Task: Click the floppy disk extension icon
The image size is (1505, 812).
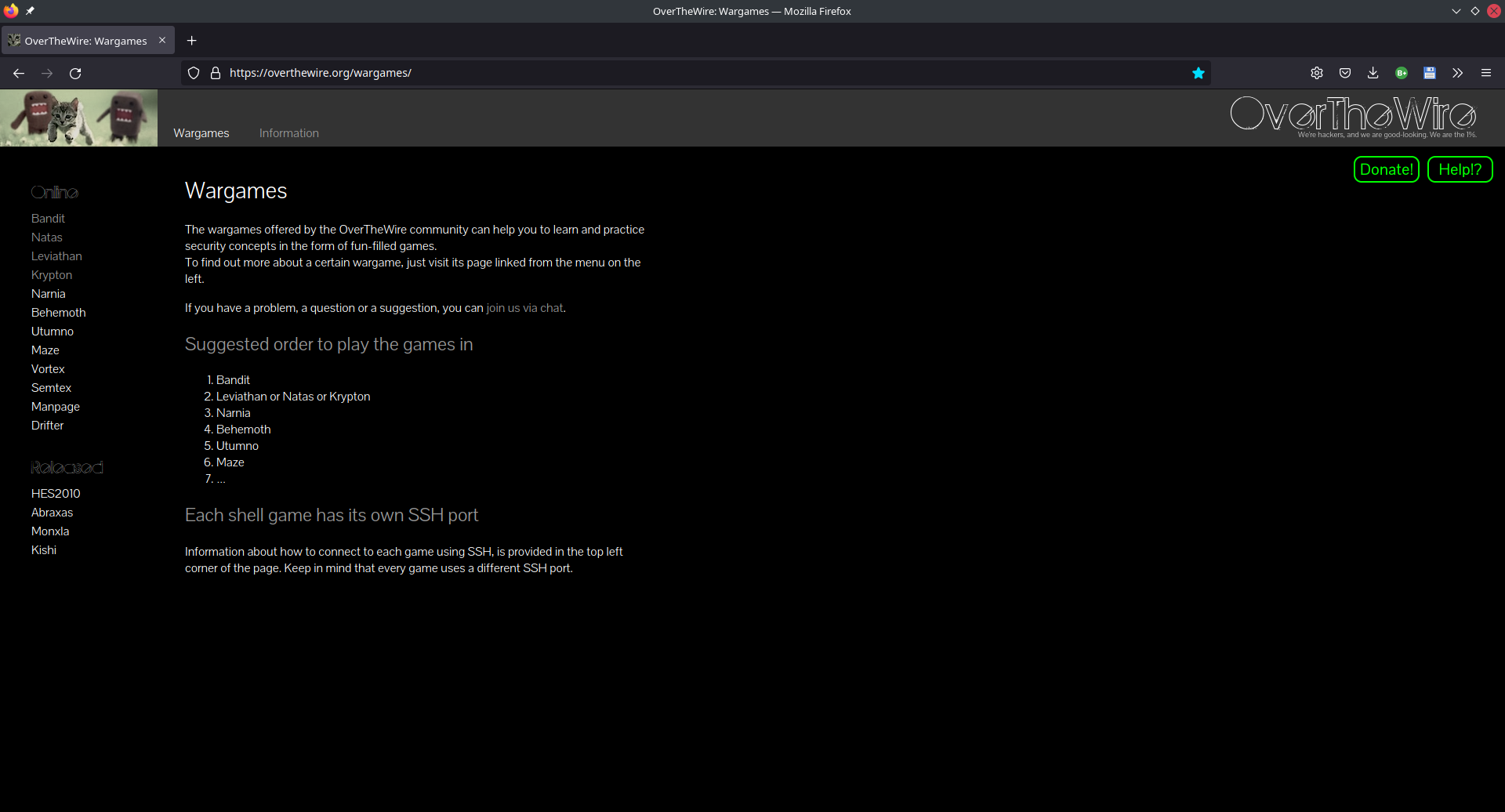Action: [1429, 73]
